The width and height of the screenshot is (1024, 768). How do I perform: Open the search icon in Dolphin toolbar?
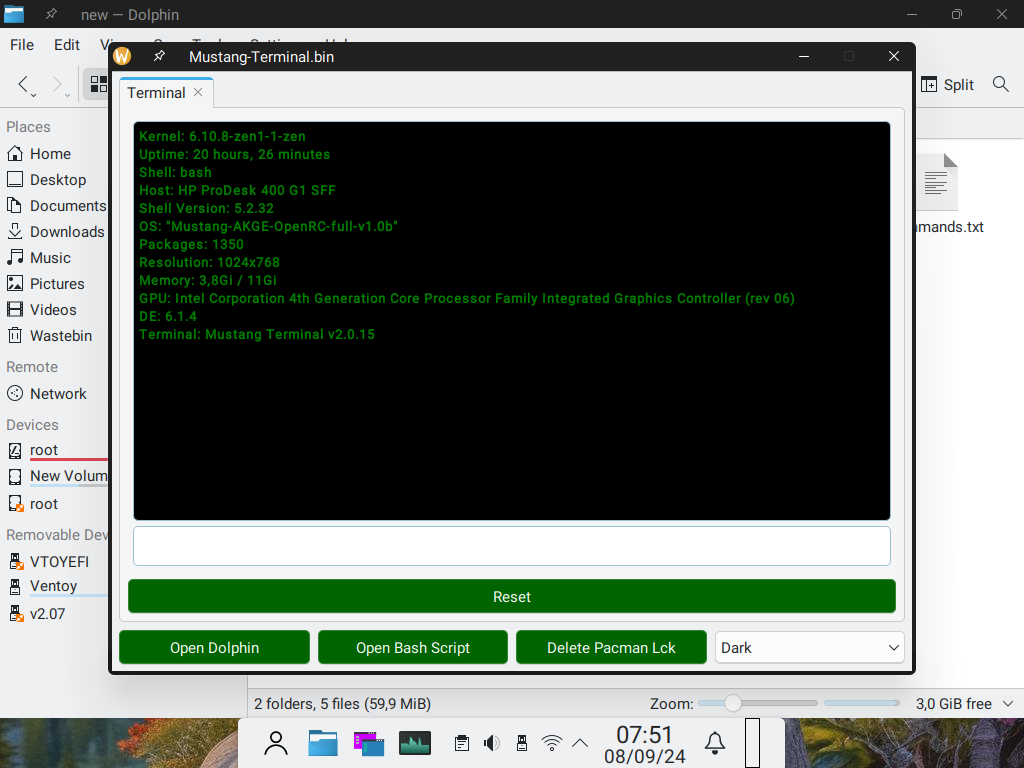[x=1000, y=84]
